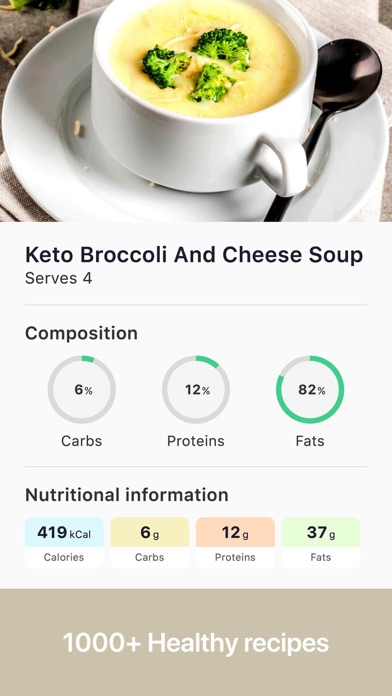Select the 419 kCal Calories tile

click(x=64, y=542)
